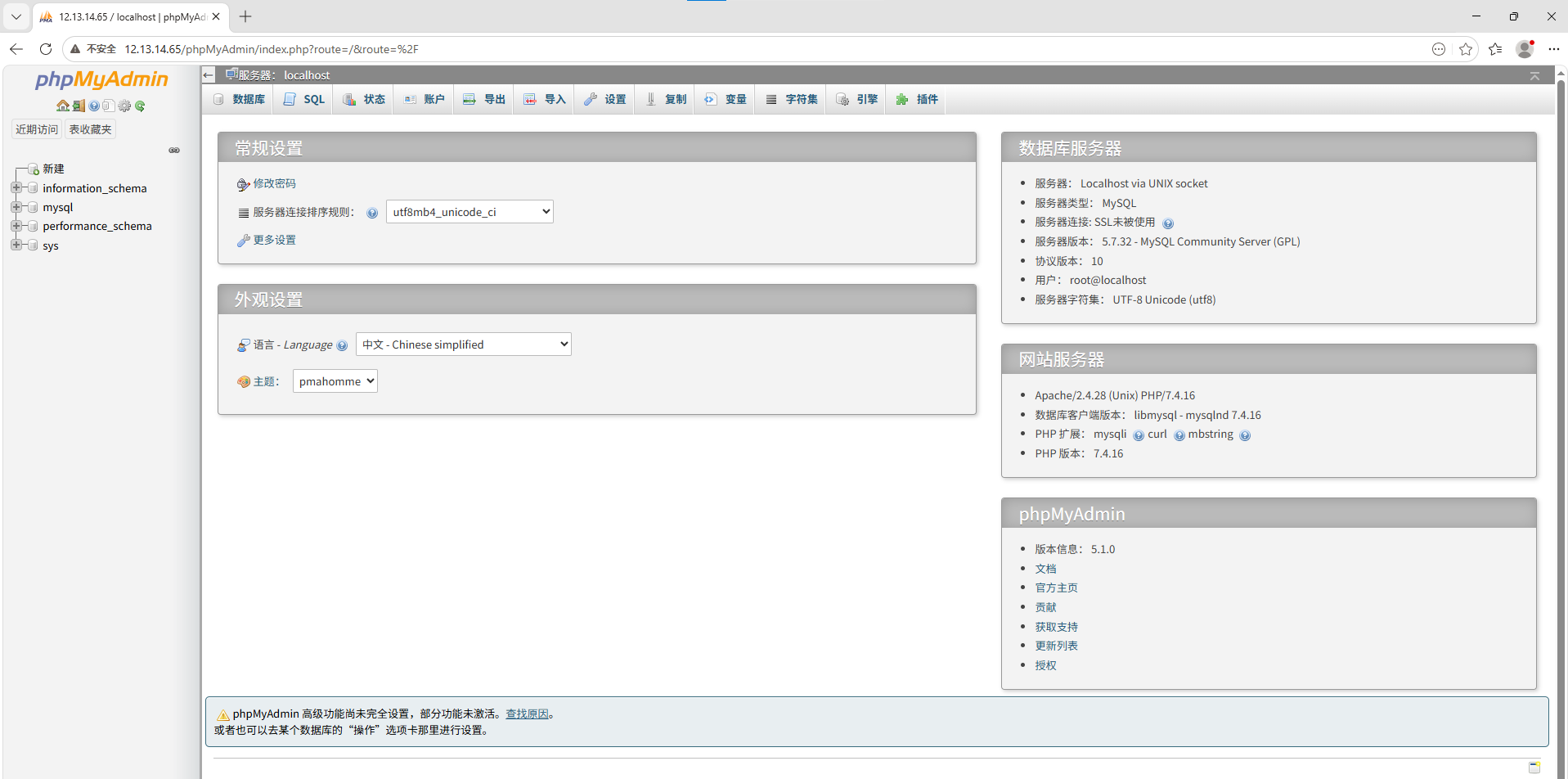Go to the 导出 tab

click(484, 99)
